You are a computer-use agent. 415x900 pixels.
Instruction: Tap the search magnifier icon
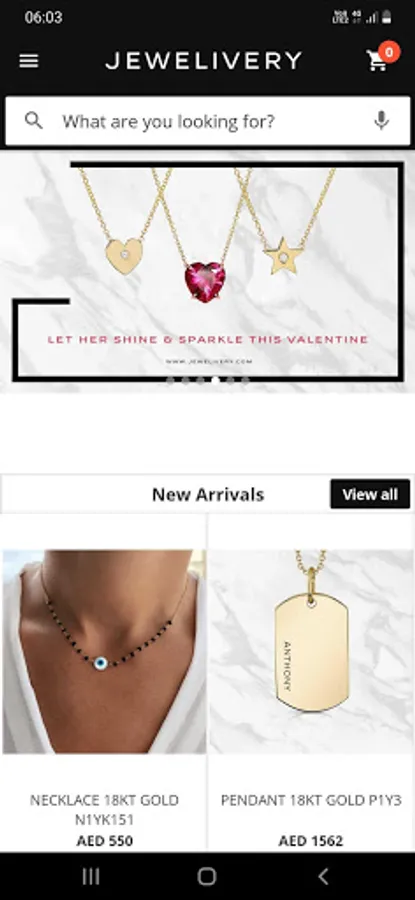tap(34, 121)
